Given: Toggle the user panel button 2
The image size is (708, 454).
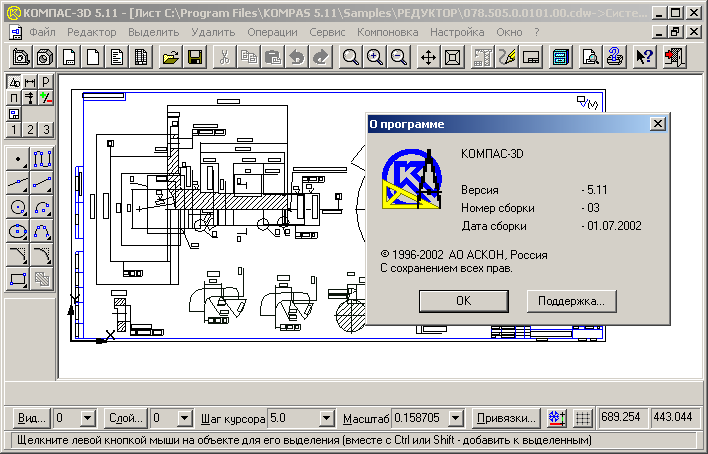Looking at the screenshot, I should click(30, 130).
